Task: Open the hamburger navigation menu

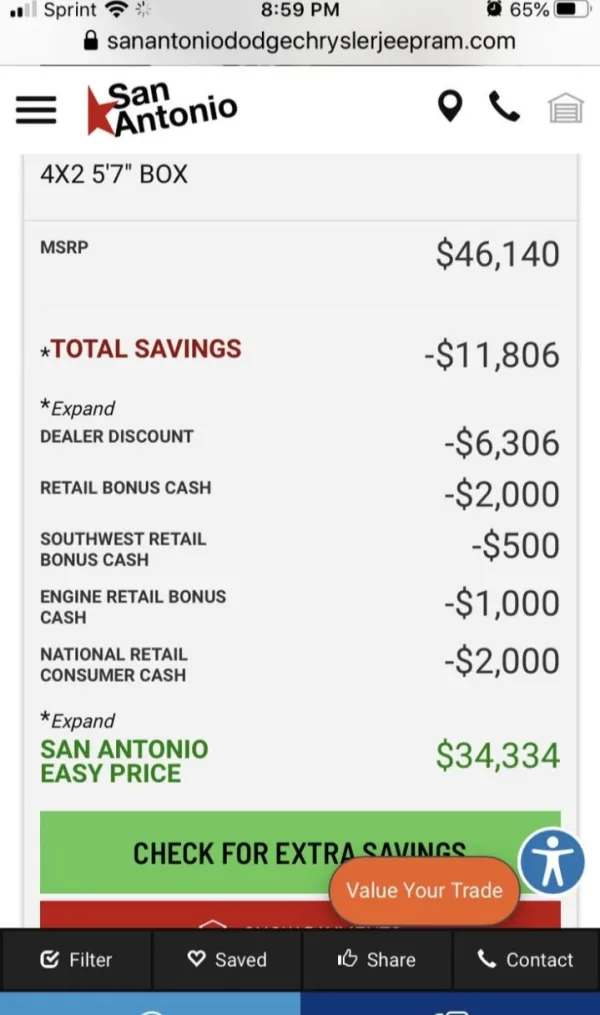Action: [37, 110]
